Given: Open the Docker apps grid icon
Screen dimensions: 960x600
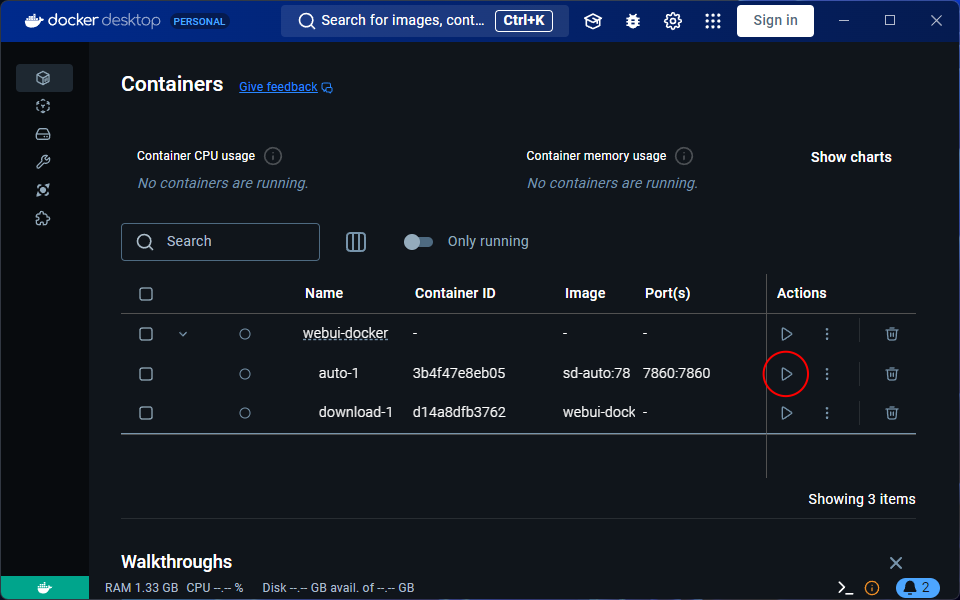Looking at the screenshot, I should (713, 21).
